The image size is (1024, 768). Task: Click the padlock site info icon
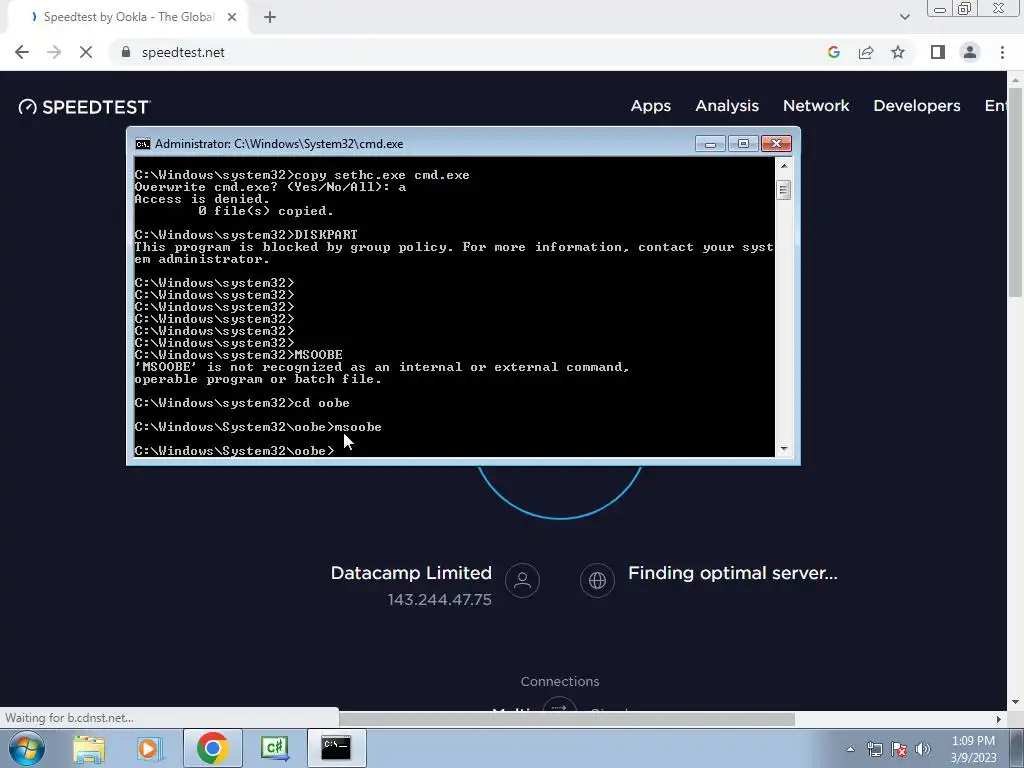click(x=126, y=52)
